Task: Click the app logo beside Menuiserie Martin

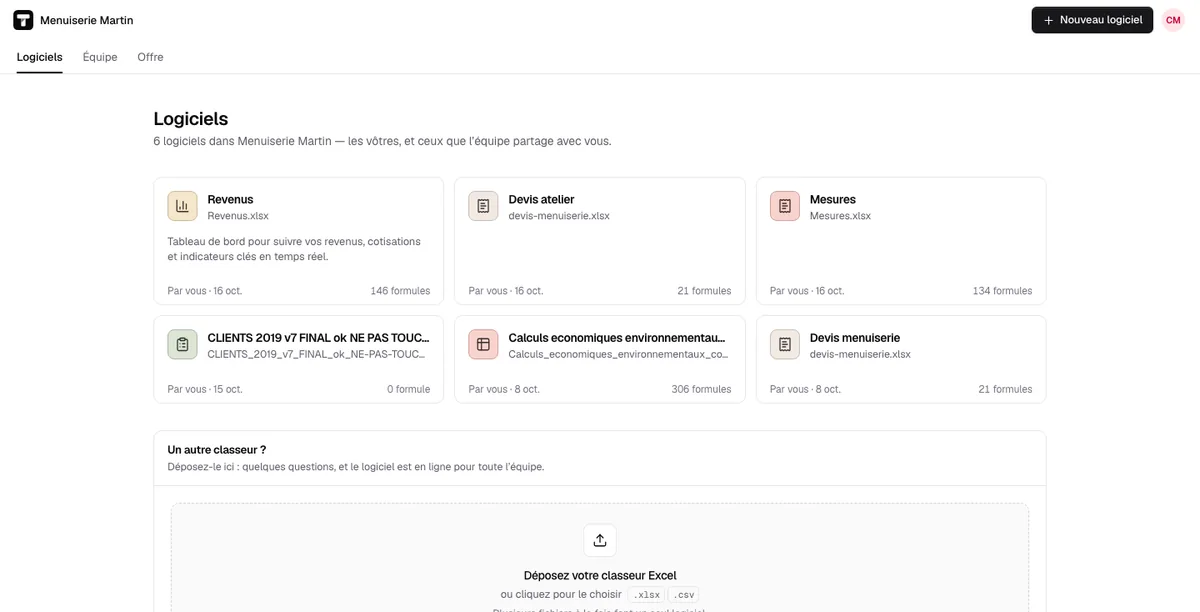Action: tap(23, 20)
